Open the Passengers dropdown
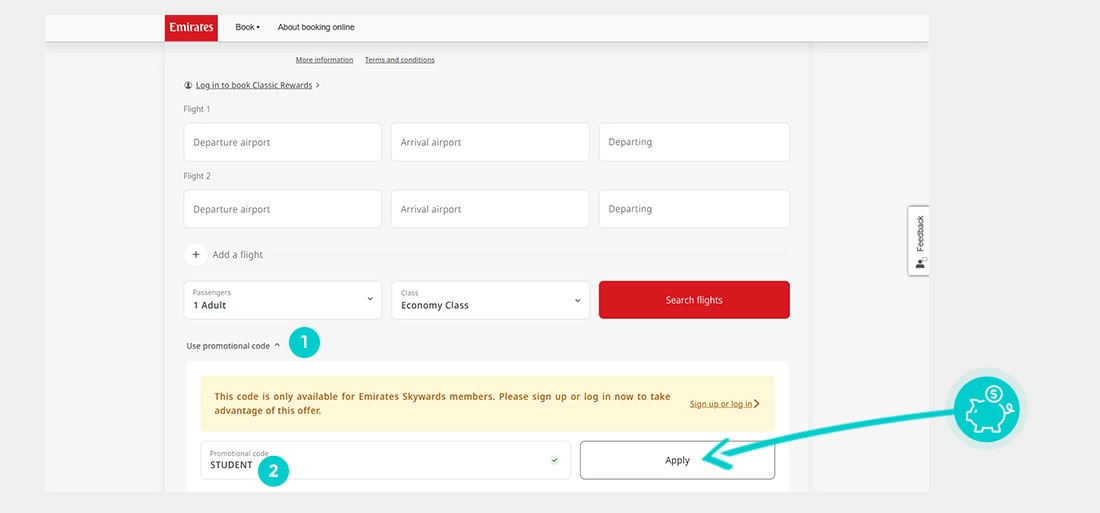 (x=283, y=300)
